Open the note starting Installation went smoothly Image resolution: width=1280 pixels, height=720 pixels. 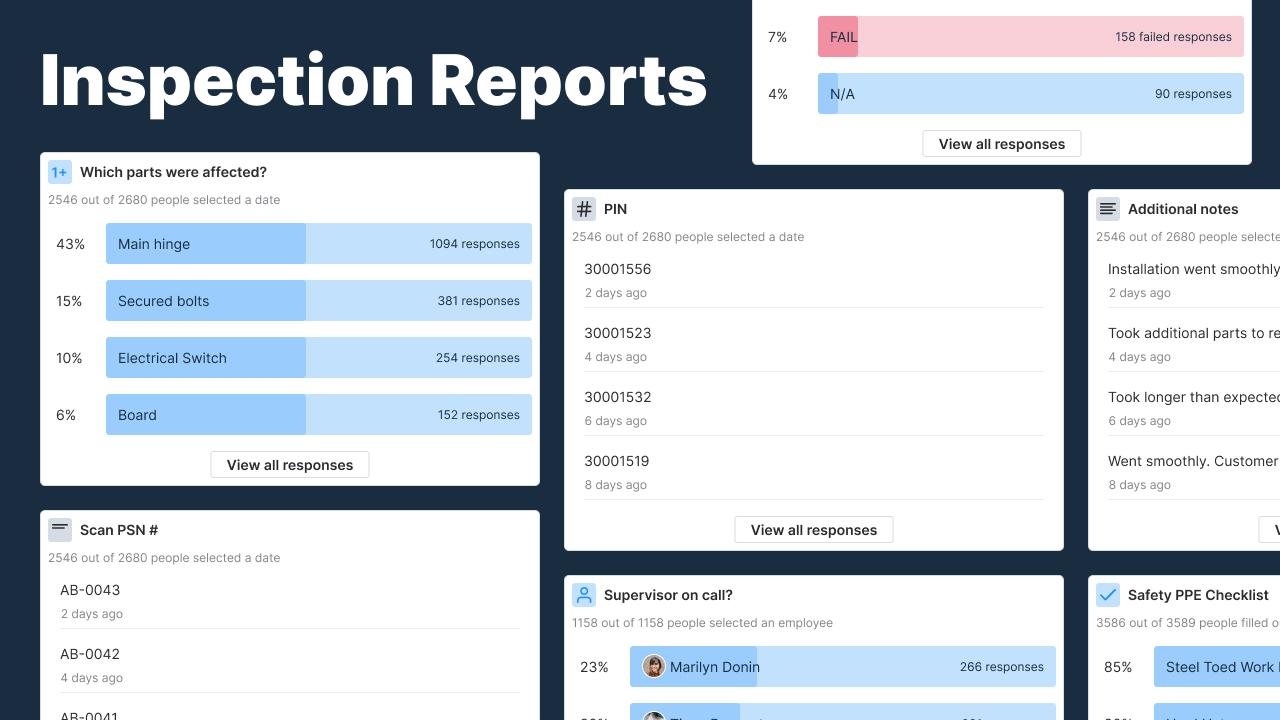(x=1190, y=269)
